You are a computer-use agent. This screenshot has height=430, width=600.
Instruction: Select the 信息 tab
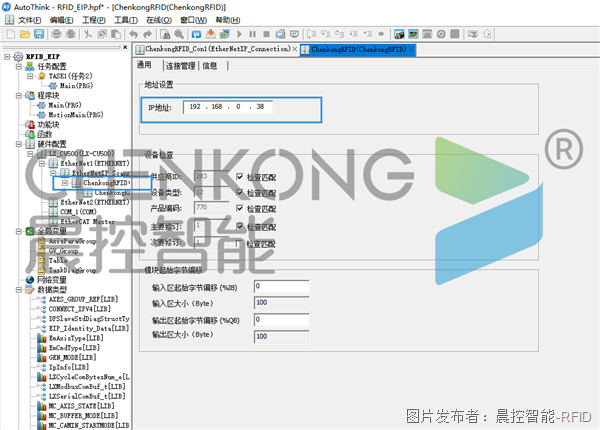pyautogui.click(x=210, y=66)
